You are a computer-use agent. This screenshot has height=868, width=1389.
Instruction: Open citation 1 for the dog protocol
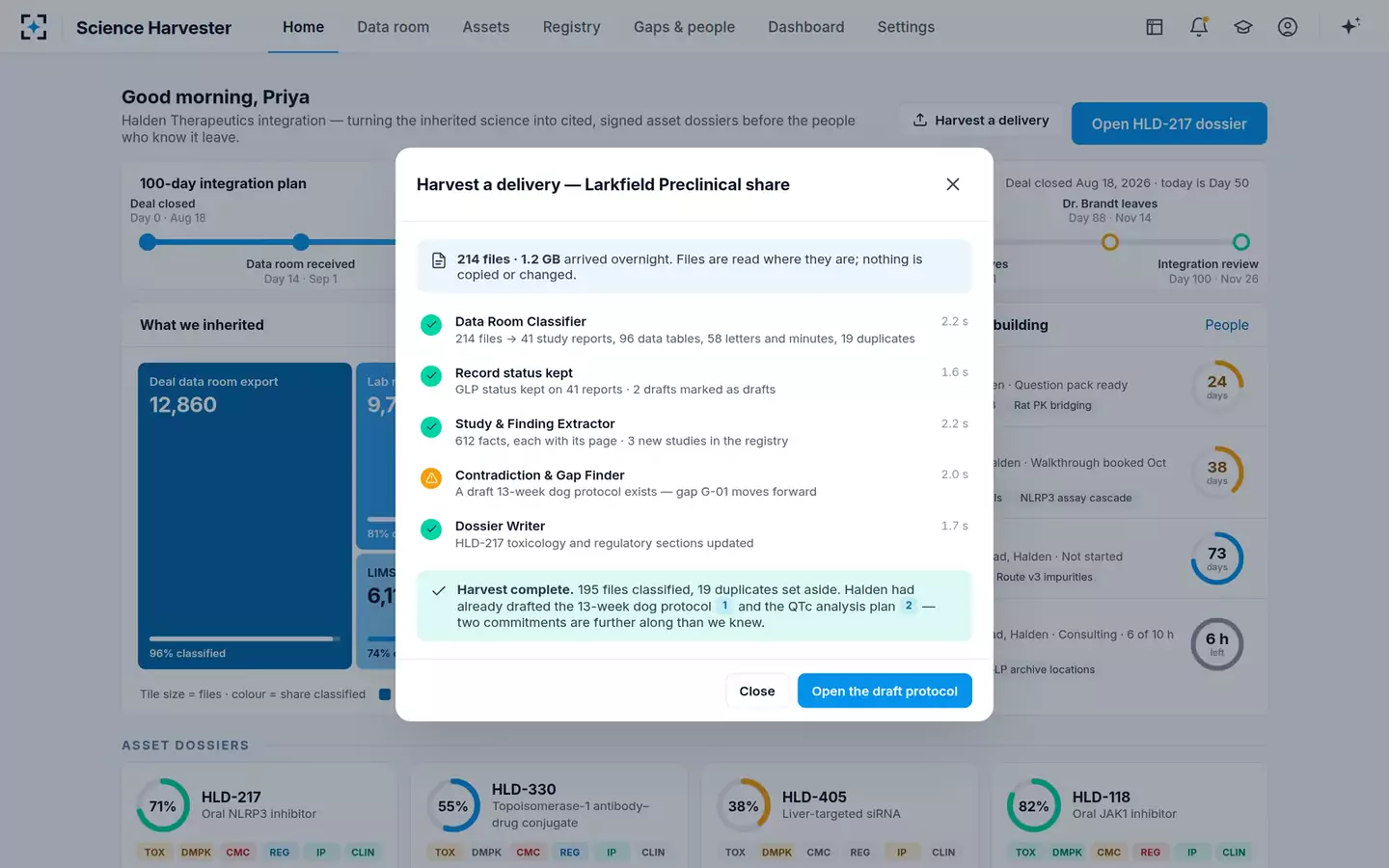724,606
